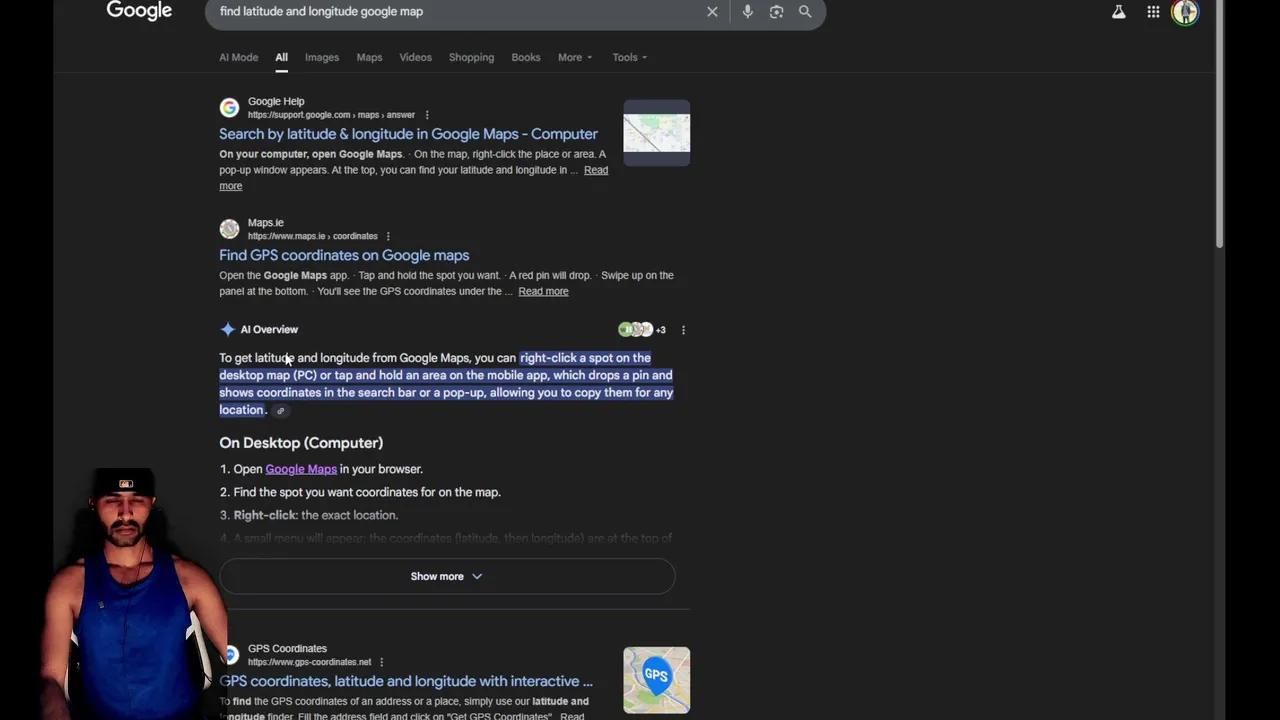Screen dimensions: 1280x720
Task: Click the search input field
Action: pos(455,12)
